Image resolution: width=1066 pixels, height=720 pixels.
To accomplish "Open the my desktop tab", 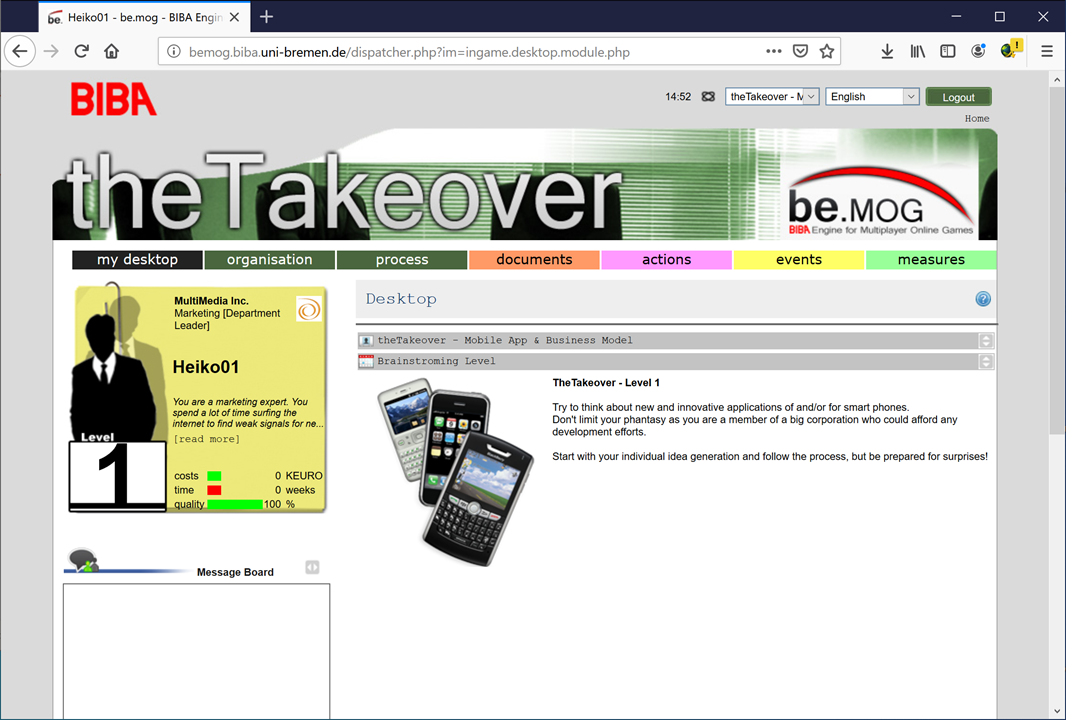I will [x=137, y=260].
